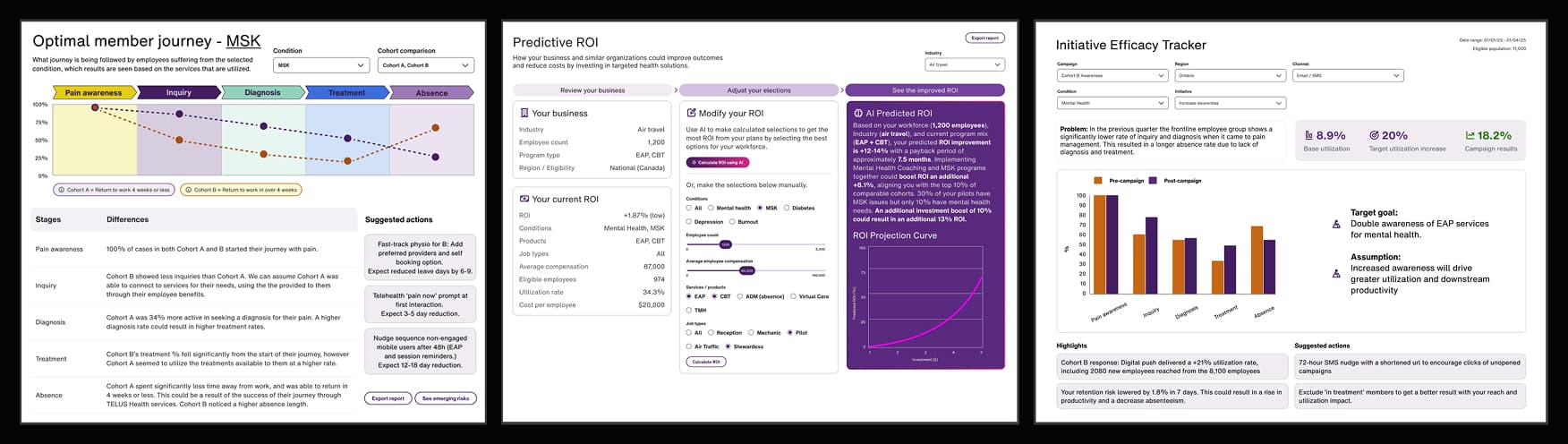Open the Cohort comparison dropdown

click(426, 65)
